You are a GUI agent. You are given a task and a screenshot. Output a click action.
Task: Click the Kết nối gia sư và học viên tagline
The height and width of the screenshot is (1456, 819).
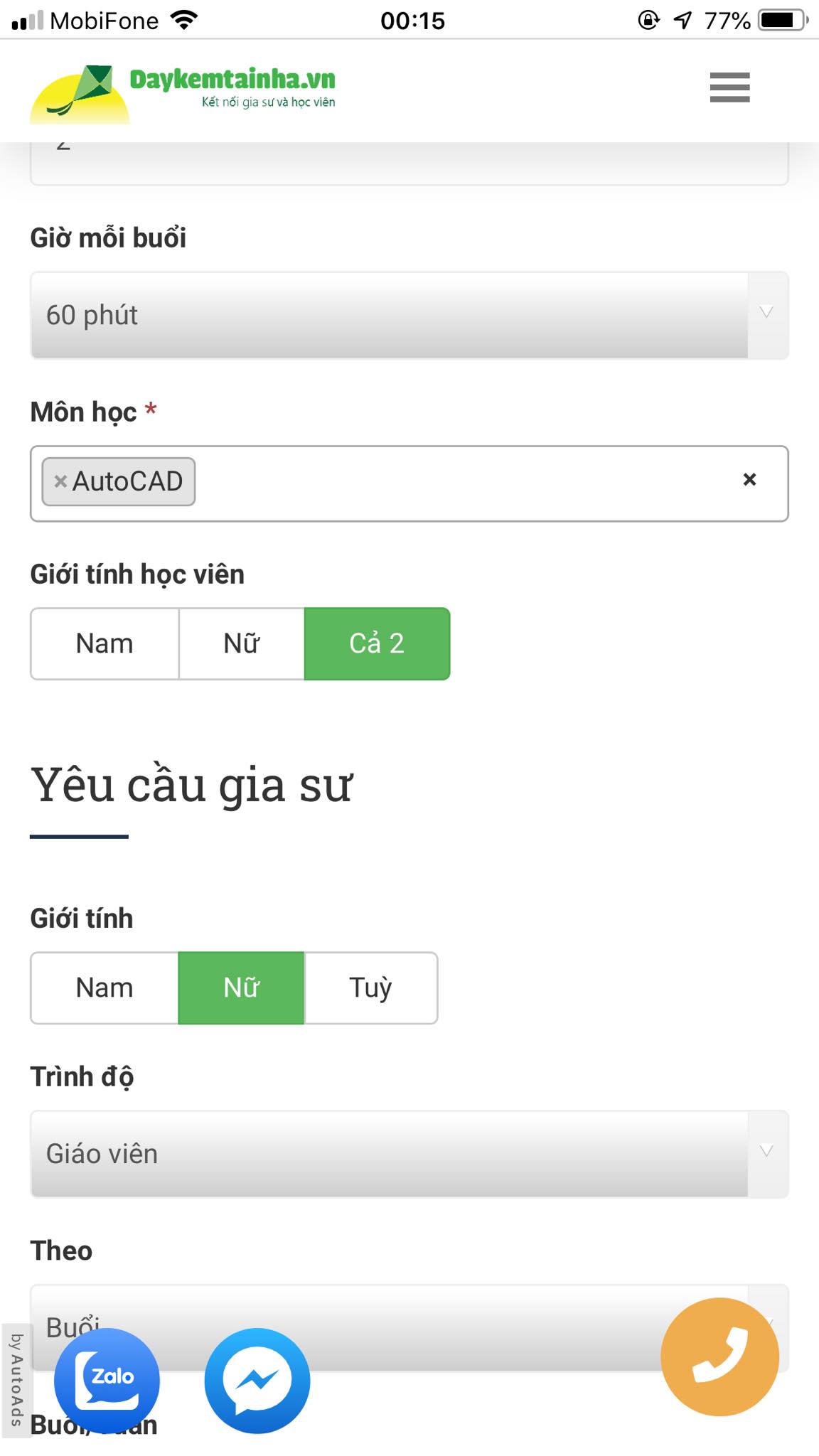[x=268, y=102]
